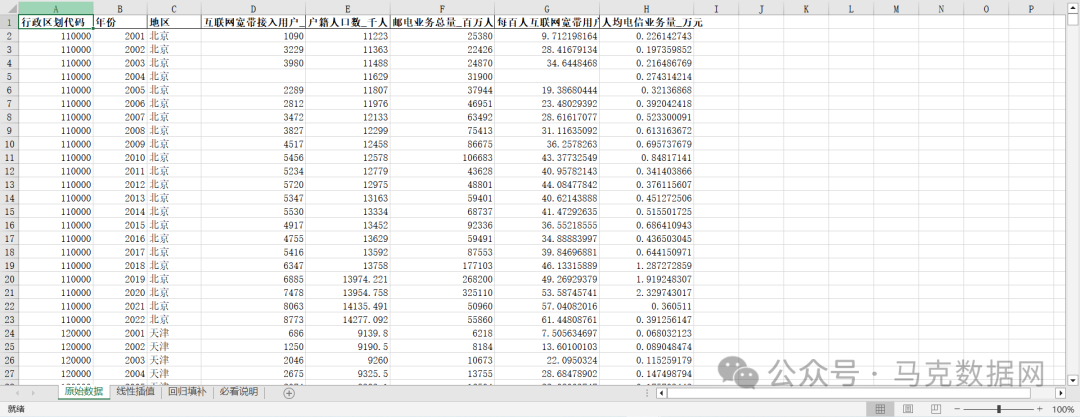Select column D header

pos(253,9)
